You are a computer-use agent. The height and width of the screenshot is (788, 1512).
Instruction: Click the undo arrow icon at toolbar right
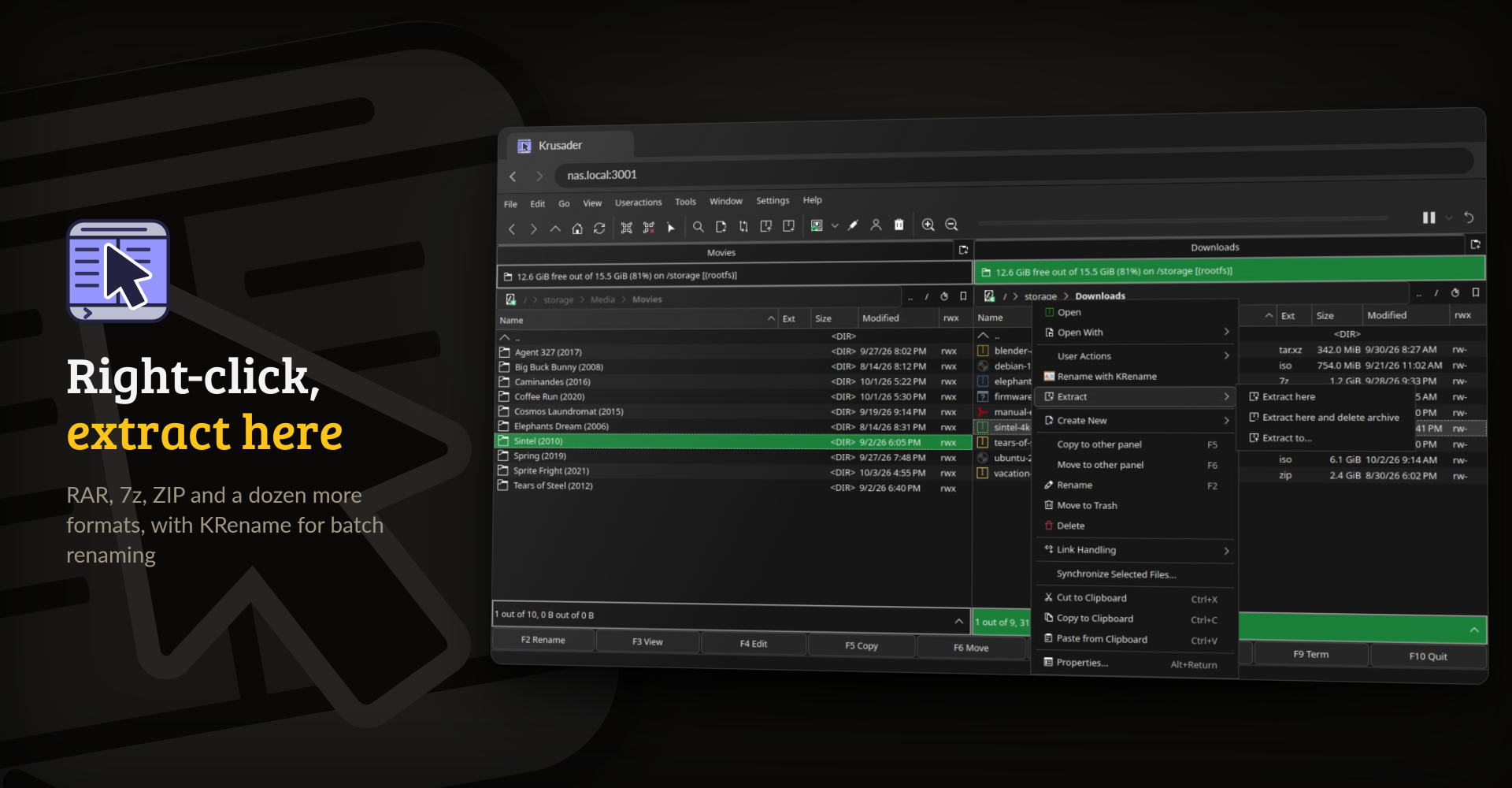(x=1469, y=217)
